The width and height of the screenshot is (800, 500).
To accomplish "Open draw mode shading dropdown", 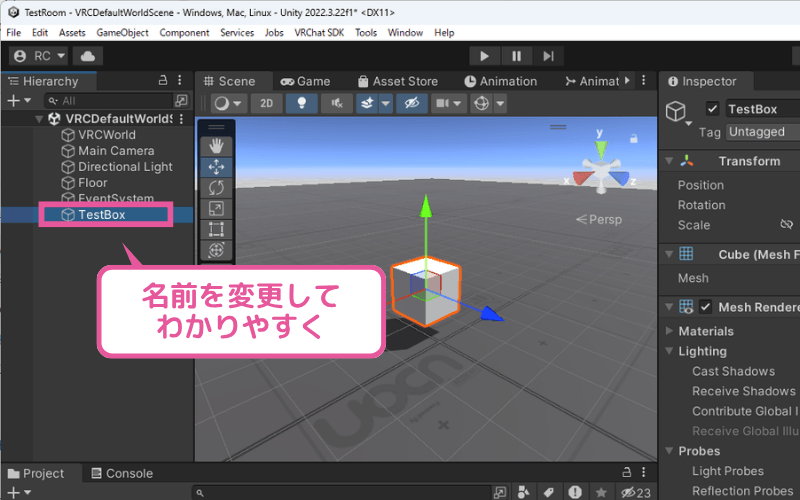I will click(228, 104).
